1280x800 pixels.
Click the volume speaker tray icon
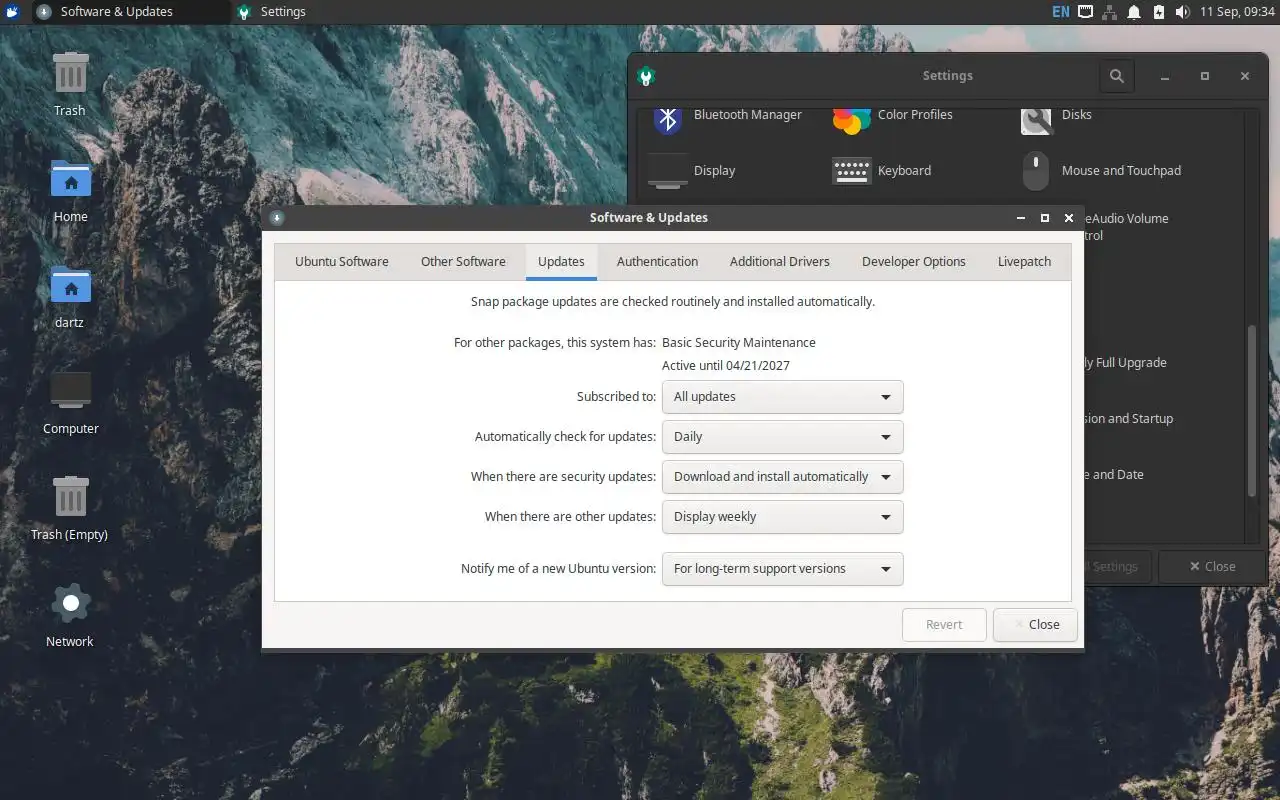point(1182,12)
